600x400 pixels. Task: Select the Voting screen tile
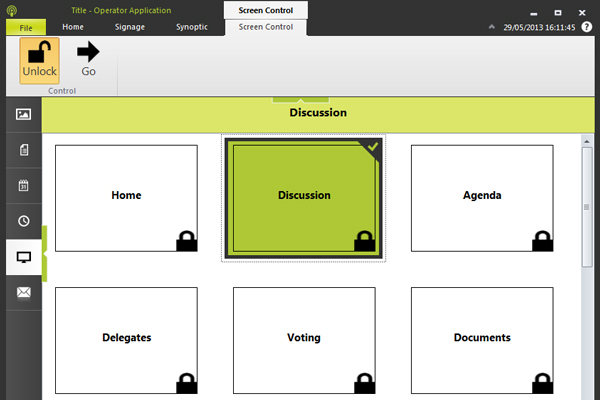click(x=304, y=341)
